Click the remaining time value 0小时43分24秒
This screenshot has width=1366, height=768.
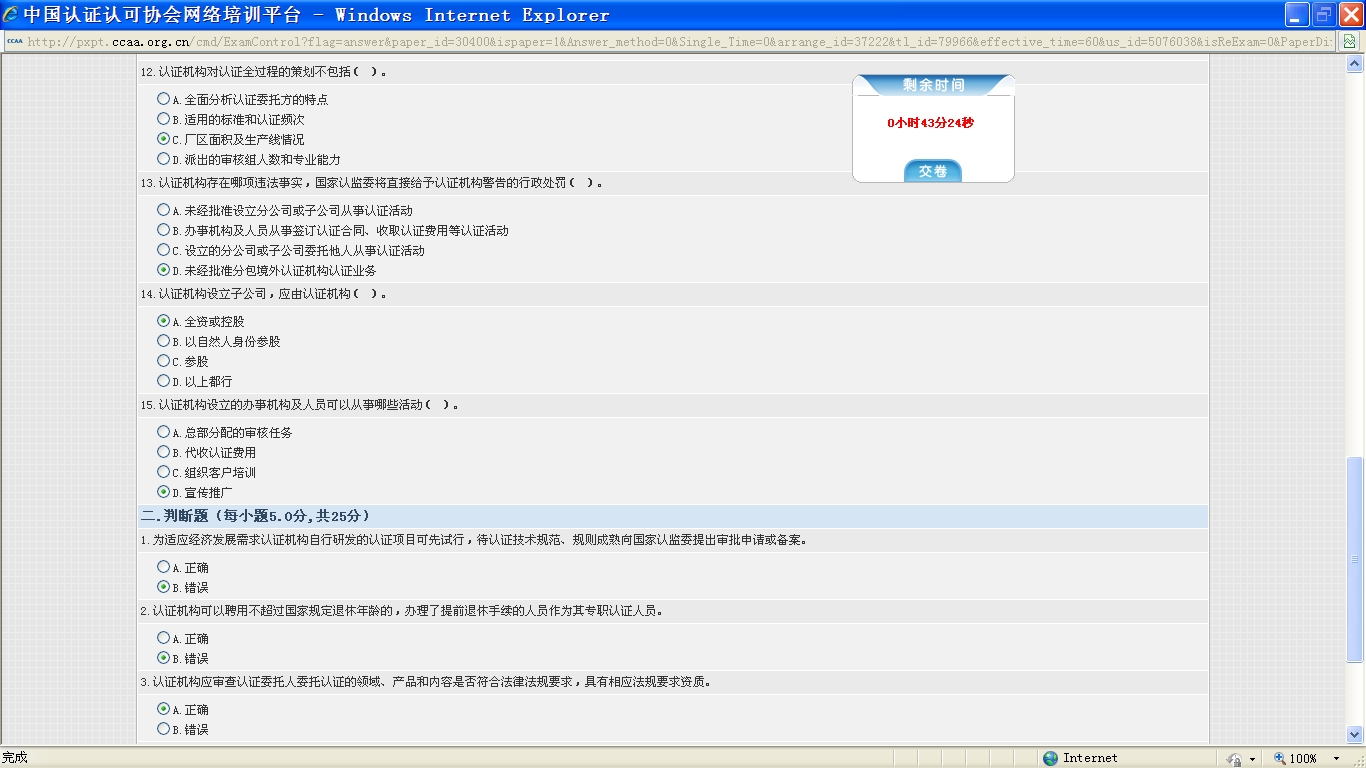tap(931, 123)
